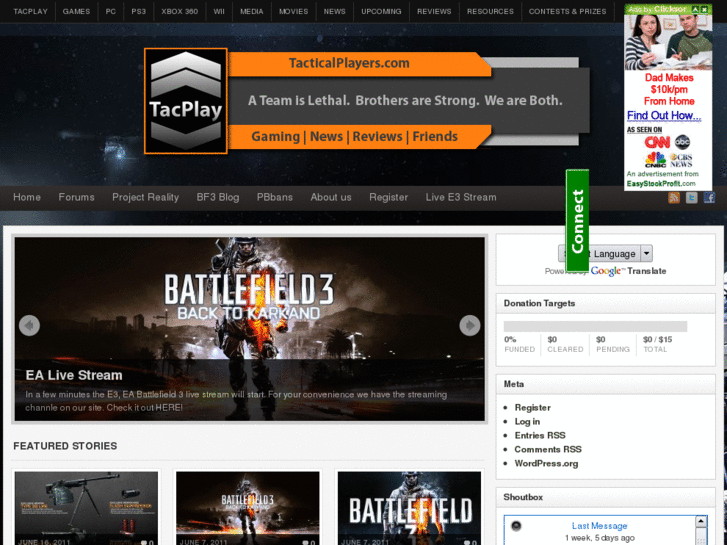Open the Forums link
The width and height of the screenshot is (727, 545).
pos(77,198)
